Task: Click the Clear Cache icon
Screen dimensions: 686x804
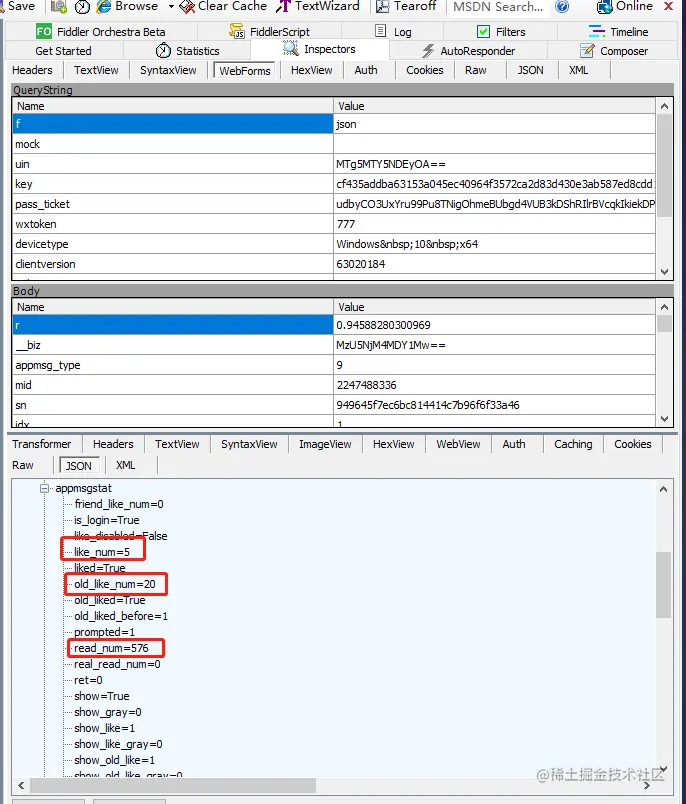Action: pyautogui.click(x=187, y=7)
